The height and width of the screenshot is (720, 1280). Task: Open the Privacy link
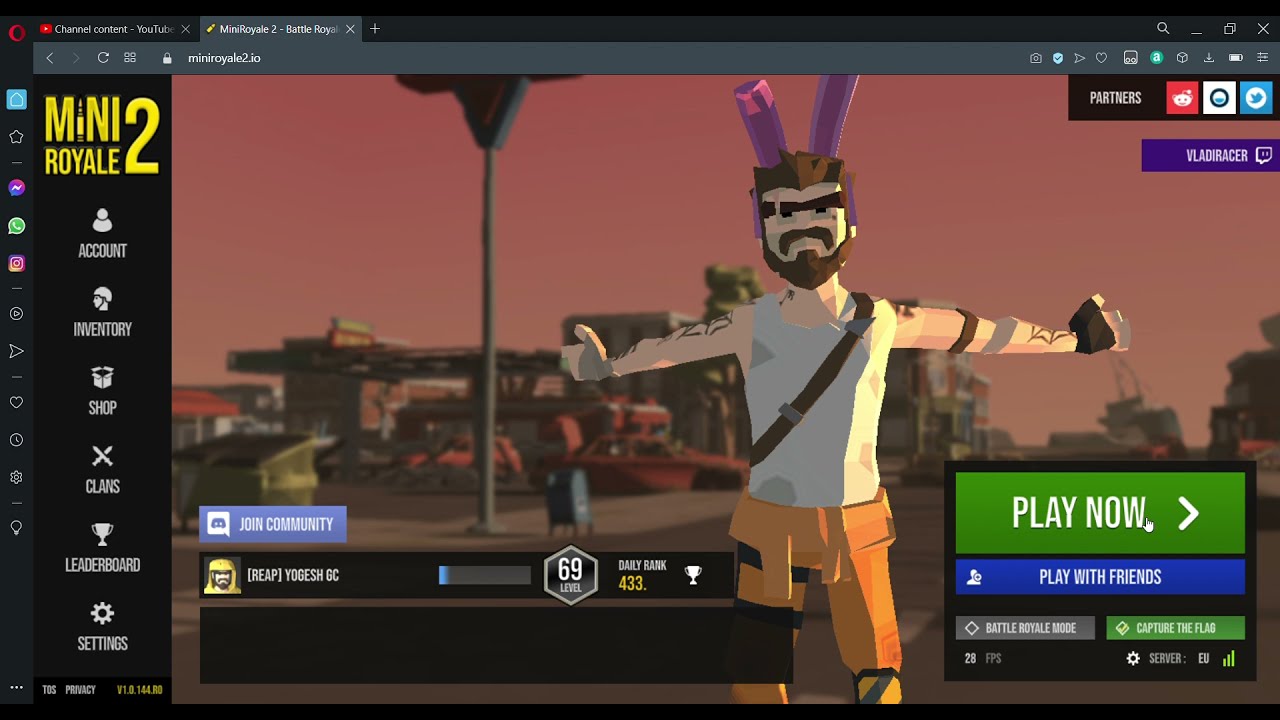[80, 690]
